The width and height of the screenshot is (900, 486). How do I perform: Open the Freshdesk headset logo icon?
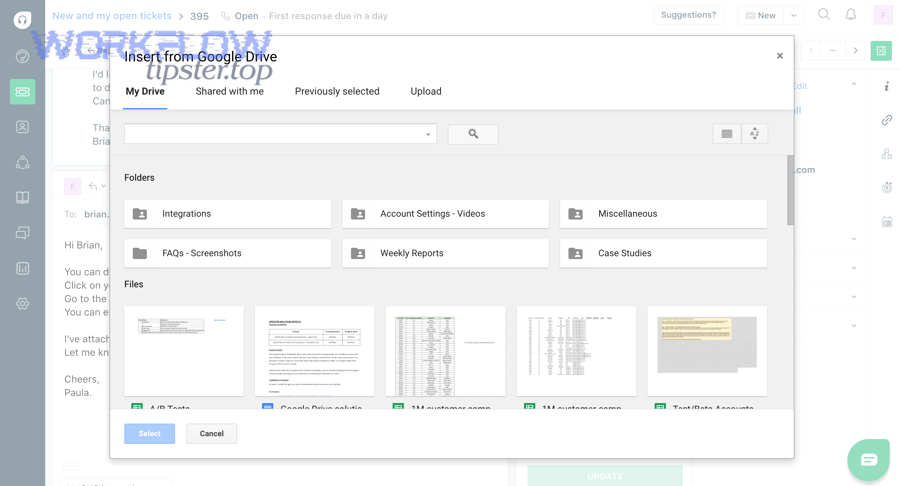22,20
